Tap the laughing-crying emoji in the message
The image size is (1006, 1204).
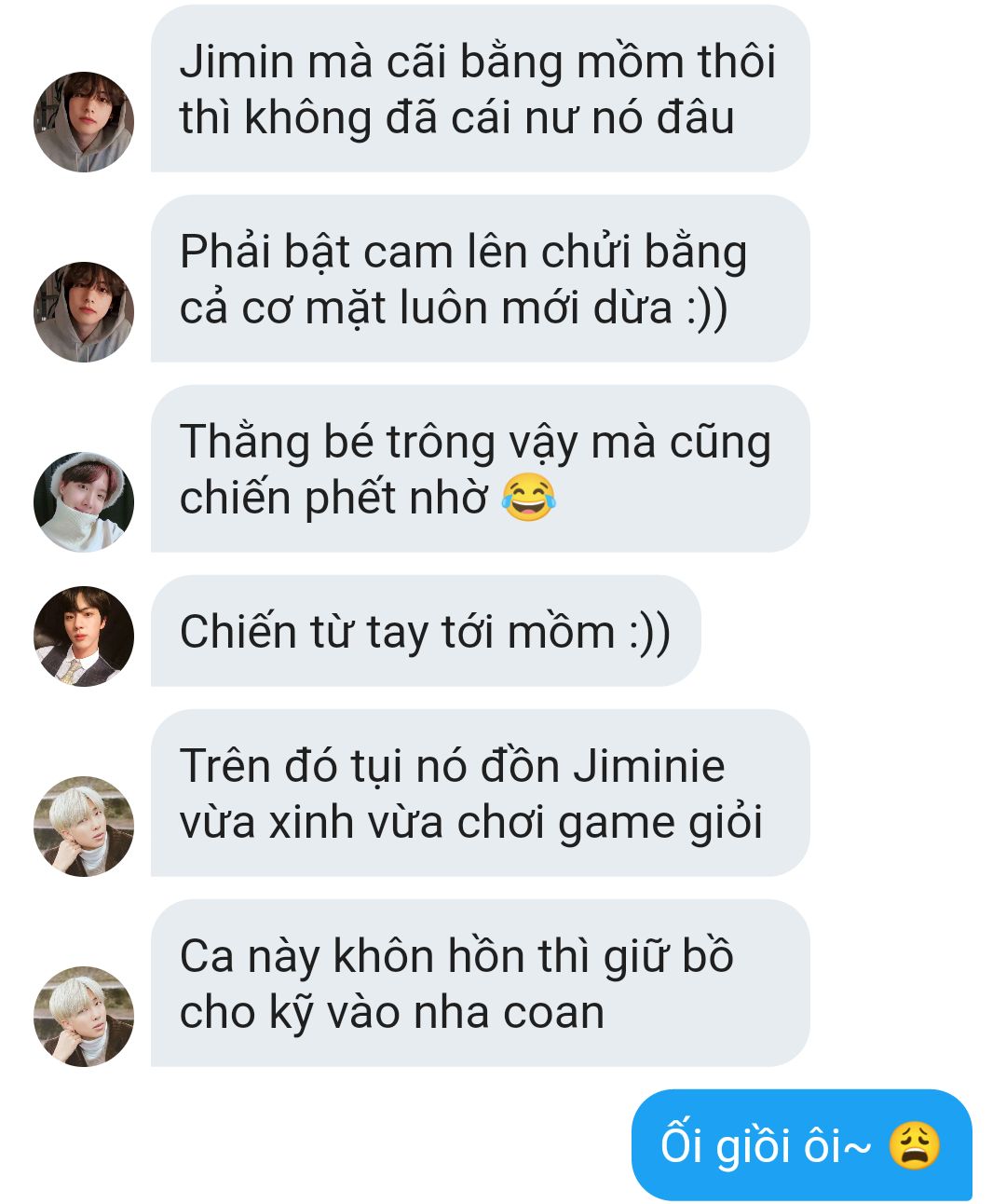point(528,498)
